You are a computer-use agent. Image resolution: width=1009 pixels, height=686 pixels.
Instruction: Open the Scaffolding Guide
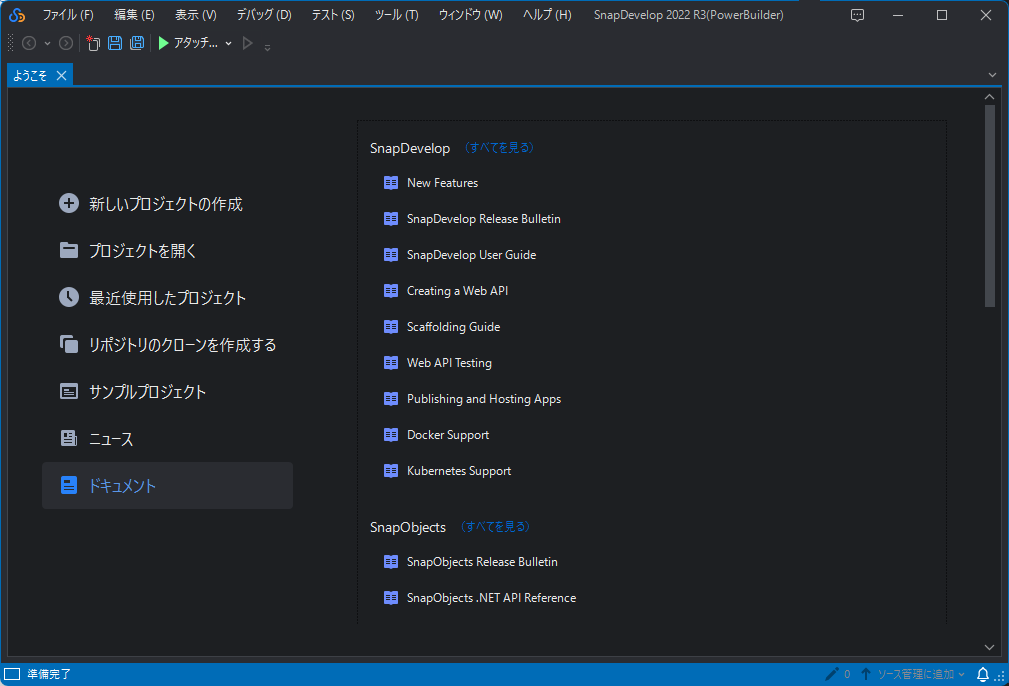(454, 327)
